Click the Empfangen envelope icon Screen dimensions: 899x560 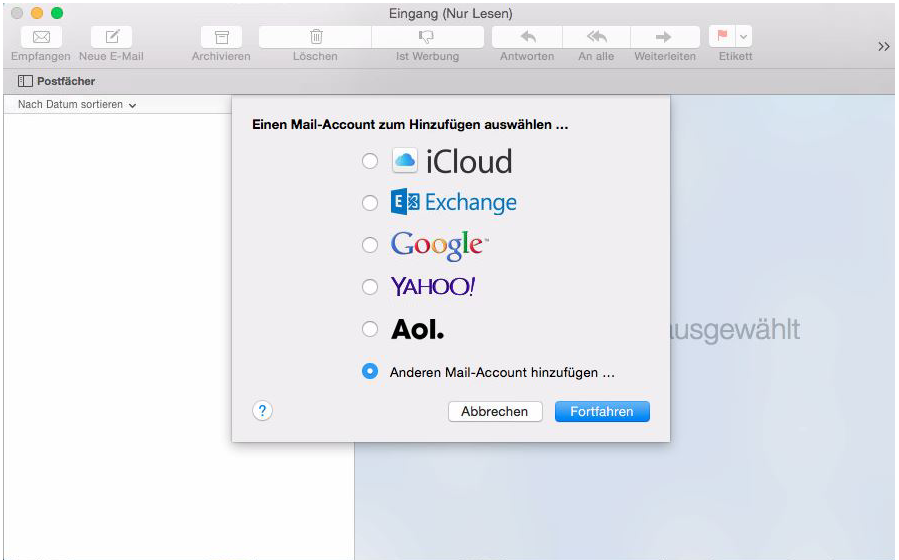[41, 37]
